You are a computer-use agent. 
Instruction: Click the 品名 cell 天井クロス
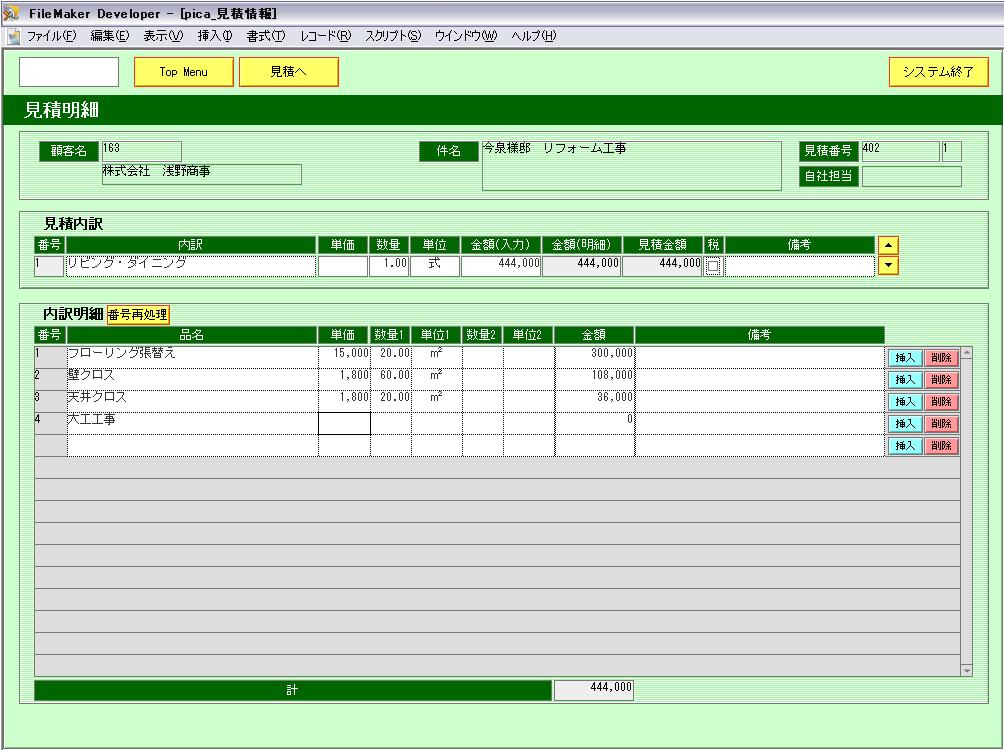[192, 401]
